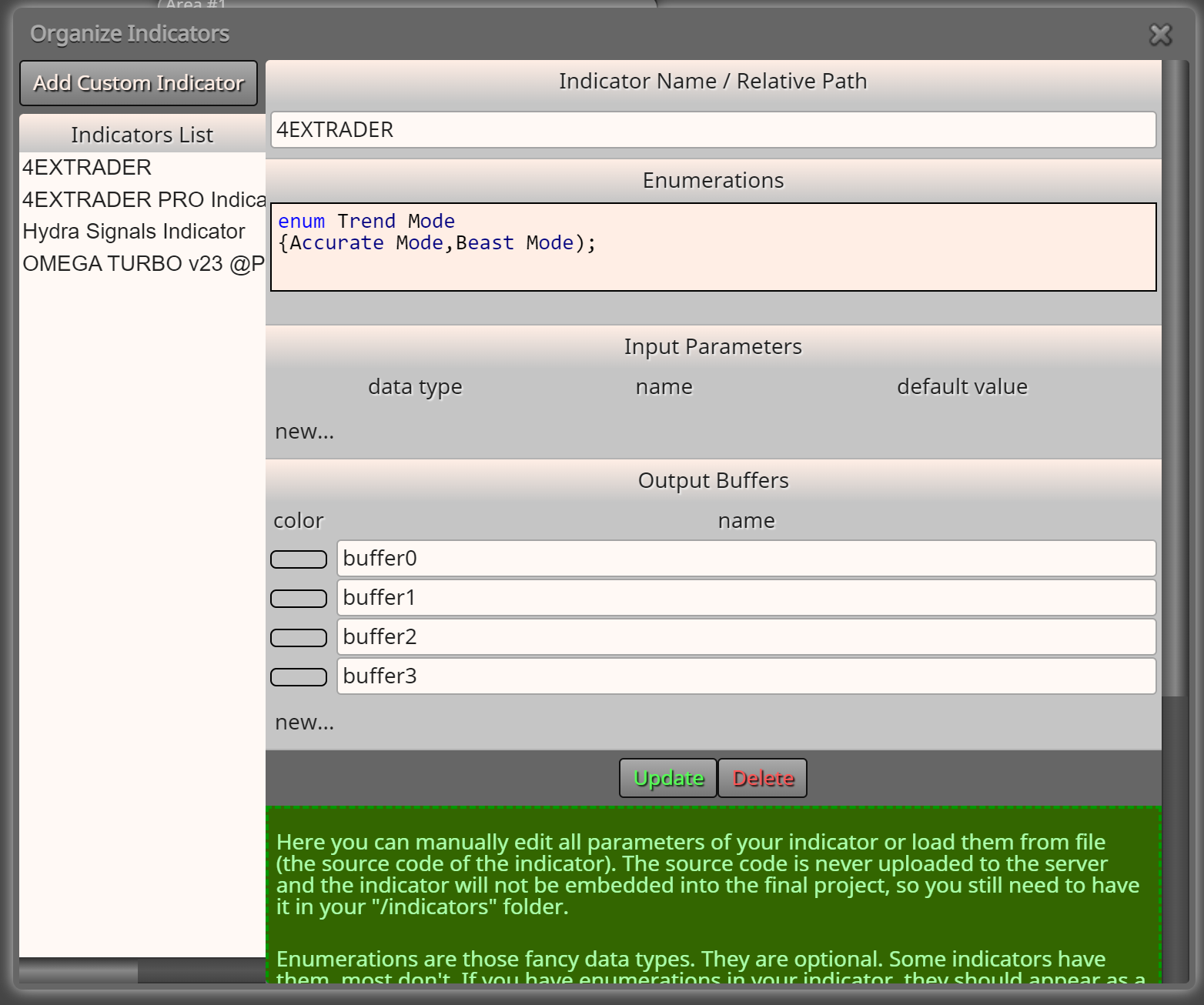Open color swatch for buffer0
The image size is (1204, 1005).
coord(299,559)
